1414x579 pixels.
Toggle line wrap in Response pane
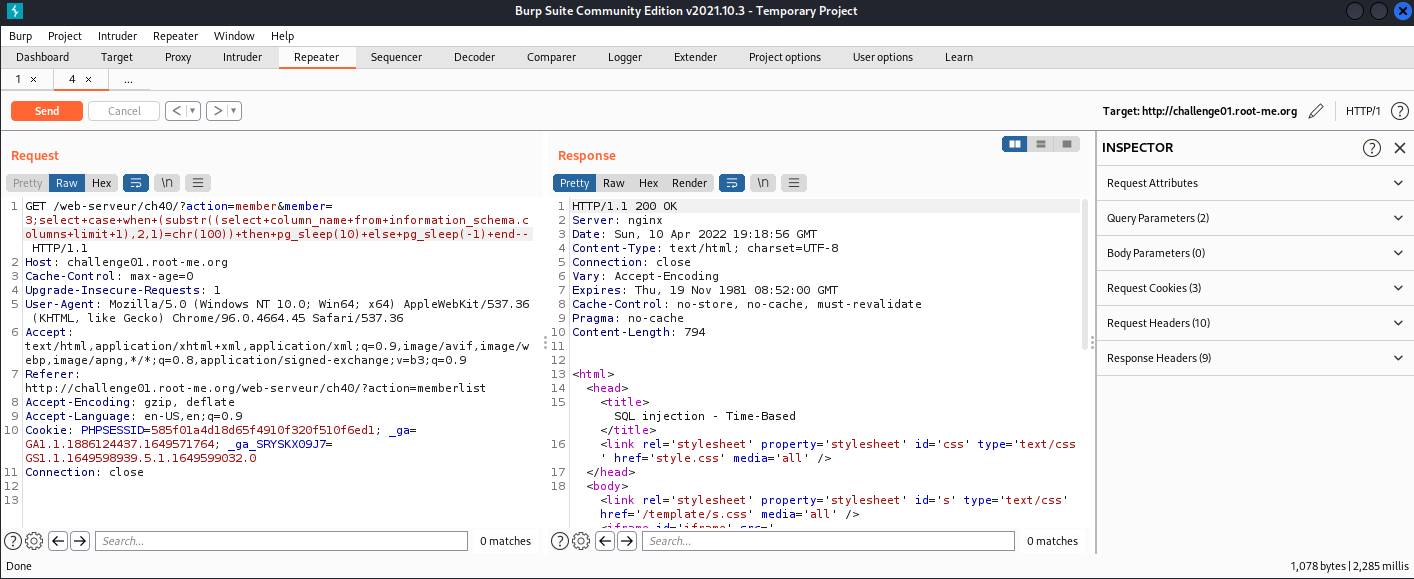click(x=731, y=183)
